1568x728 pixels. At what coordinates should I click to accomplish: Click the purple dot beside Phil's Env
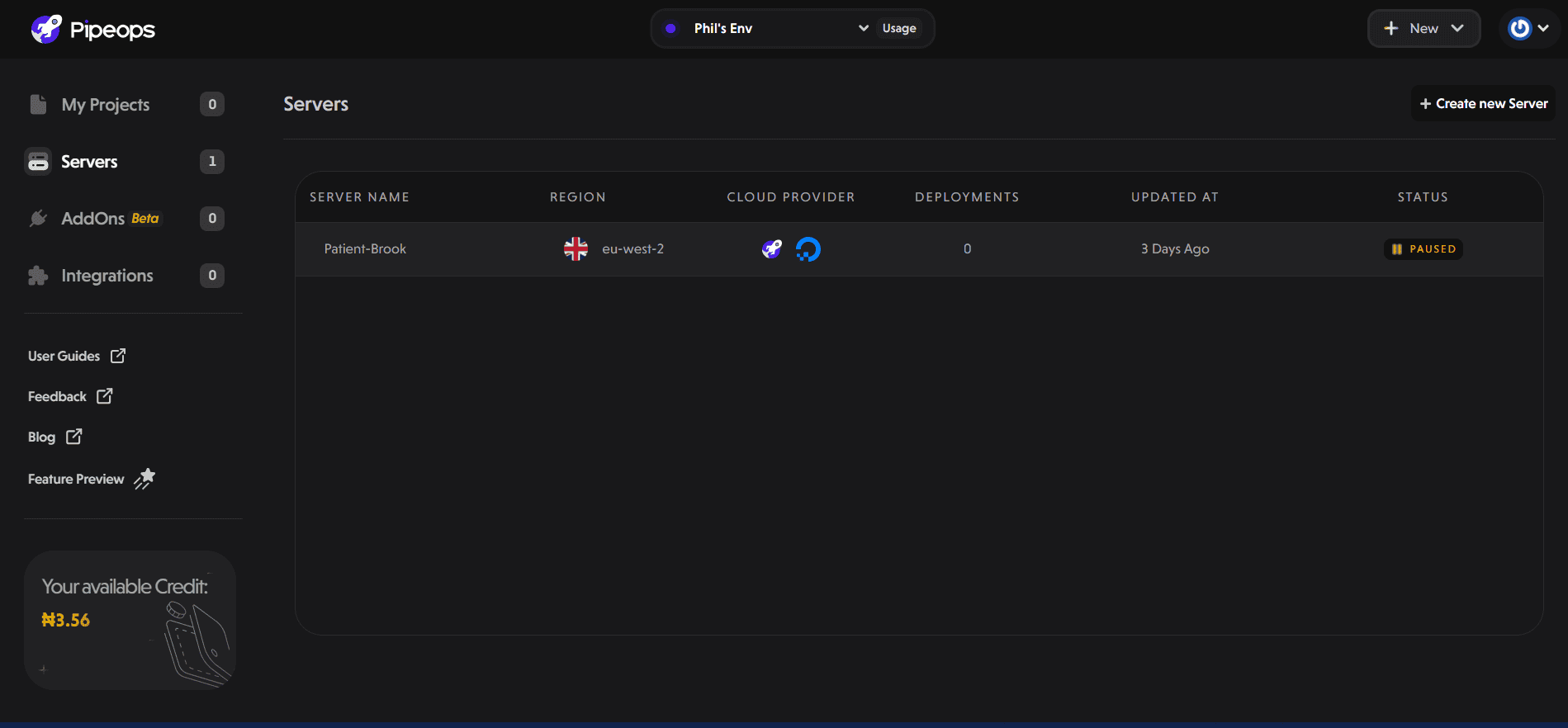[670, 28]
